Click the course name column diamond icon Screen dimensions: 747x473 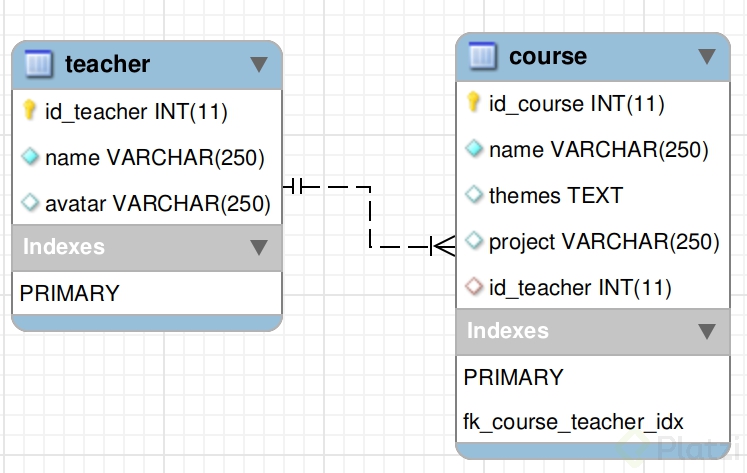tap(474, 149)
